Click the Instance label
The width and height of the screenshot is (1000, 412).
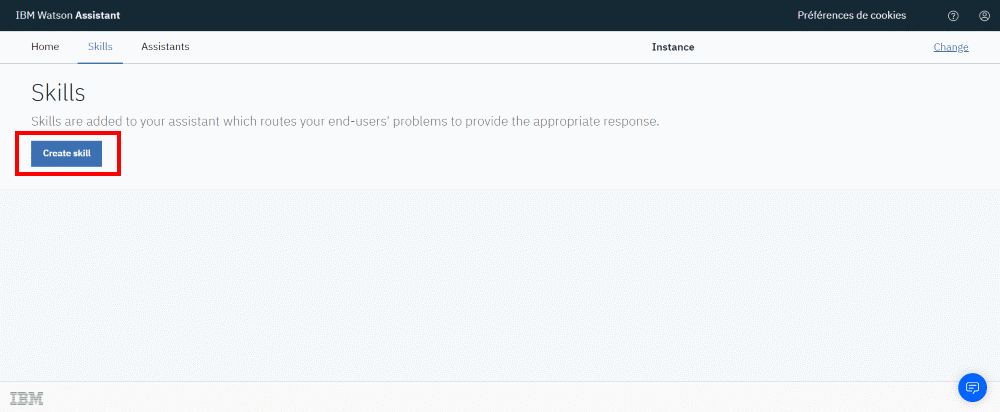tap(672, 47)
